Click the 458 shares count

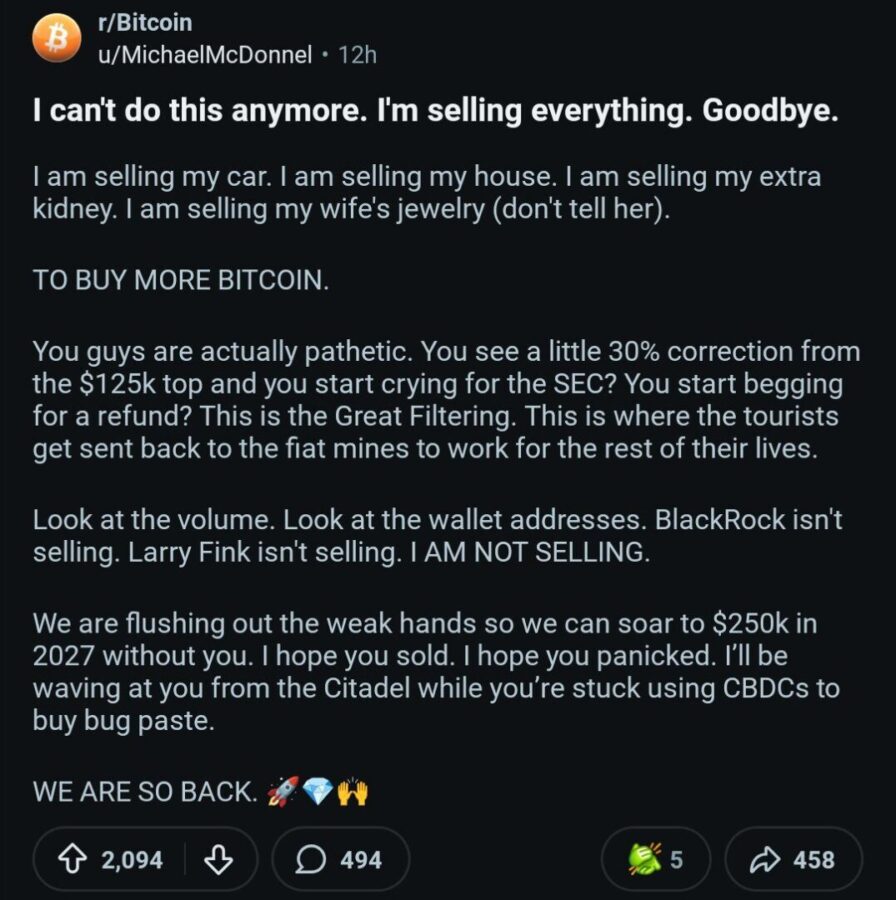click(x=814, y=859)
